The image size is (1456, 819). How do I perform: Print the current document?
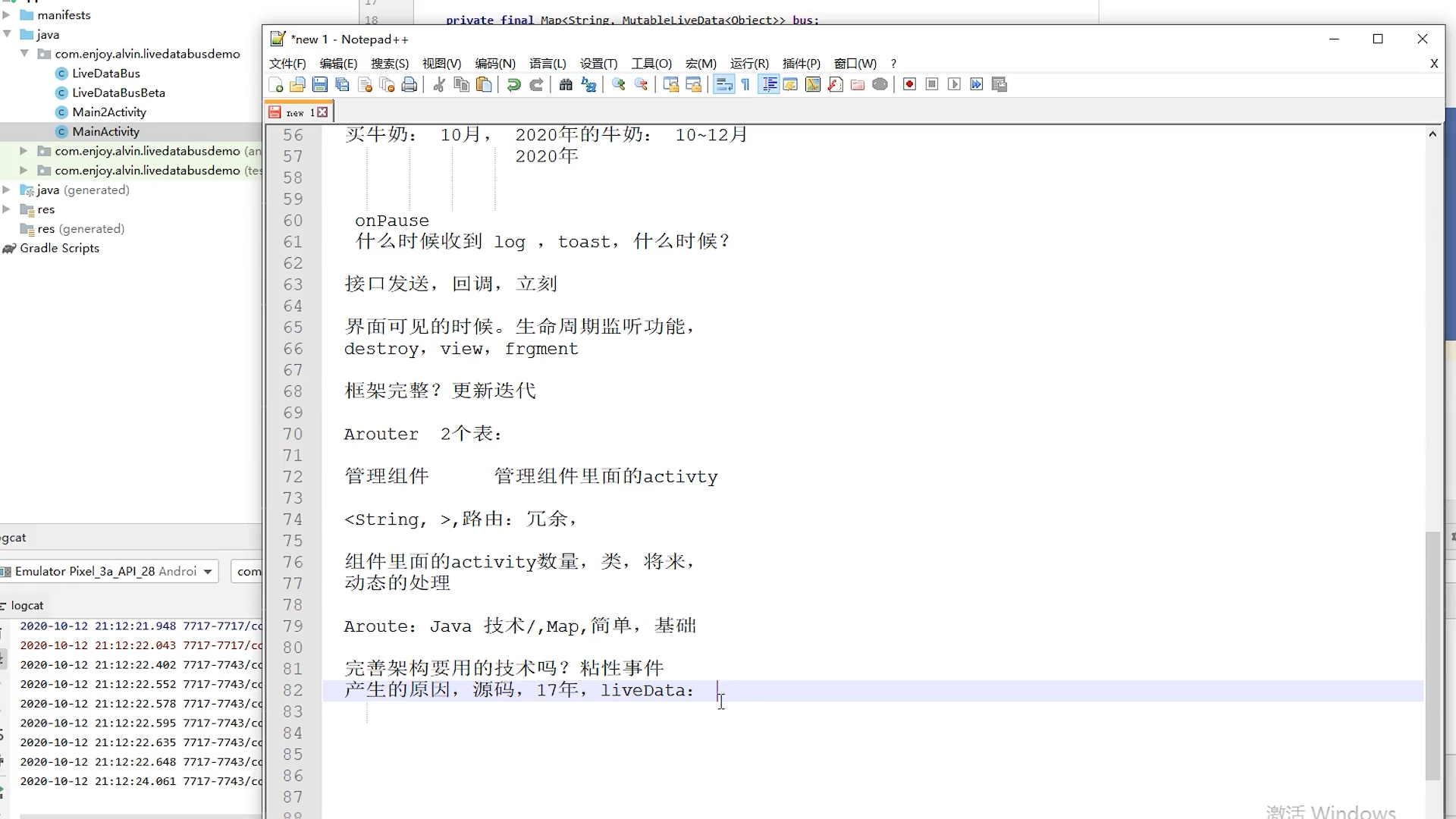(x=409, y=84)
